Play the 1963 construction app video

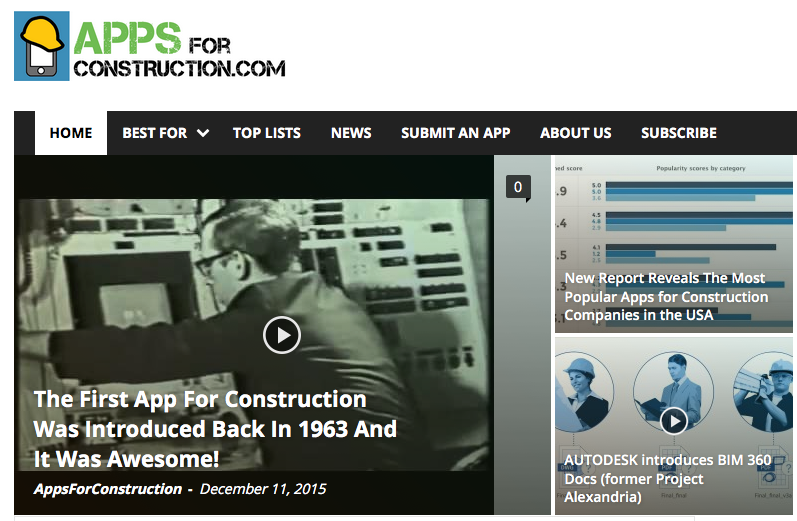tap(282, 335)
